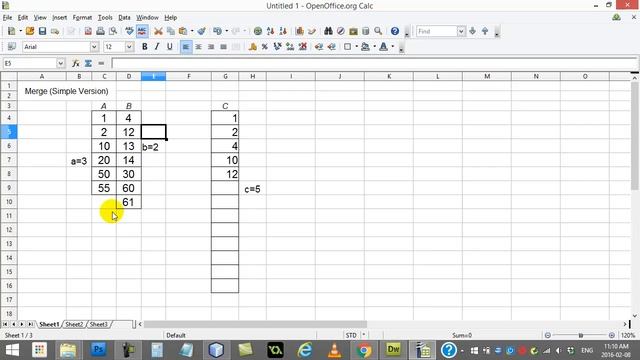Click the Copy icon

pyautogui.click(x=171, y=31)
